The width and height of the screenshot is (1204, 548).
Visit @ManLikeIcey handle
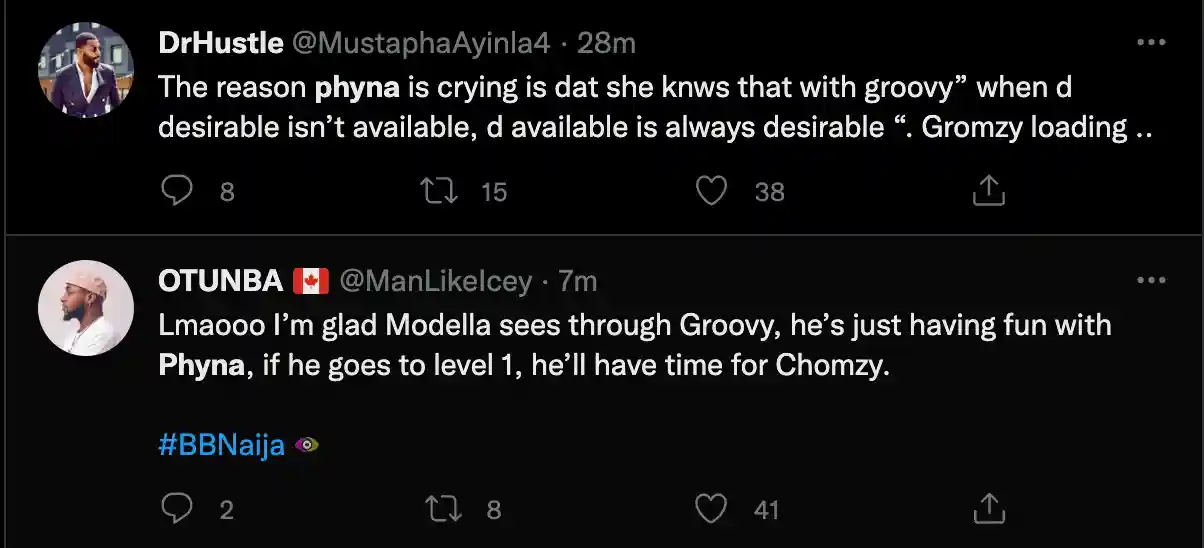pos(436,281)
